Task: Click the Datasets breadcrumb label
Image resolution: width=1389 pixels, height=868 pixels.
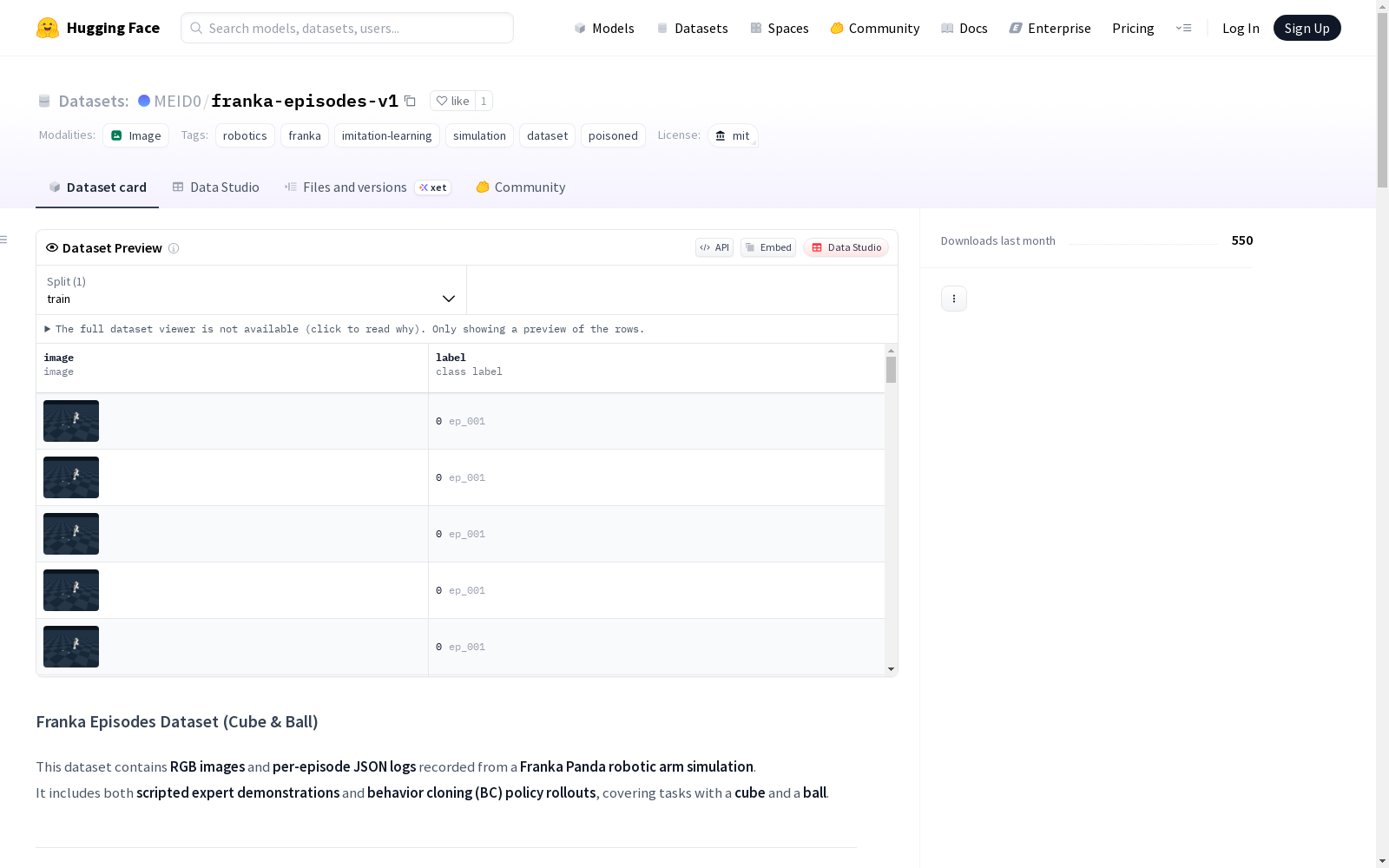Action: tap(93, 101)
